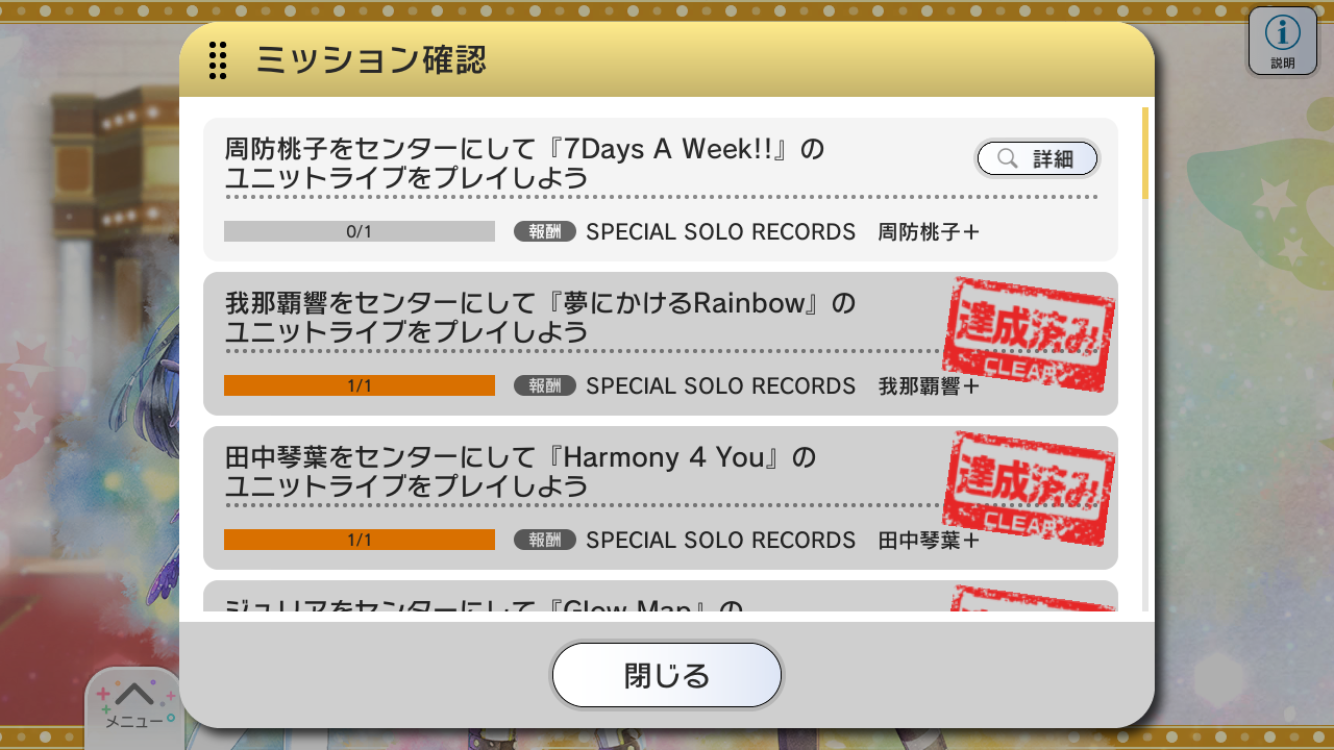Select the 7Days A Week!! mission row

(660, 189)
